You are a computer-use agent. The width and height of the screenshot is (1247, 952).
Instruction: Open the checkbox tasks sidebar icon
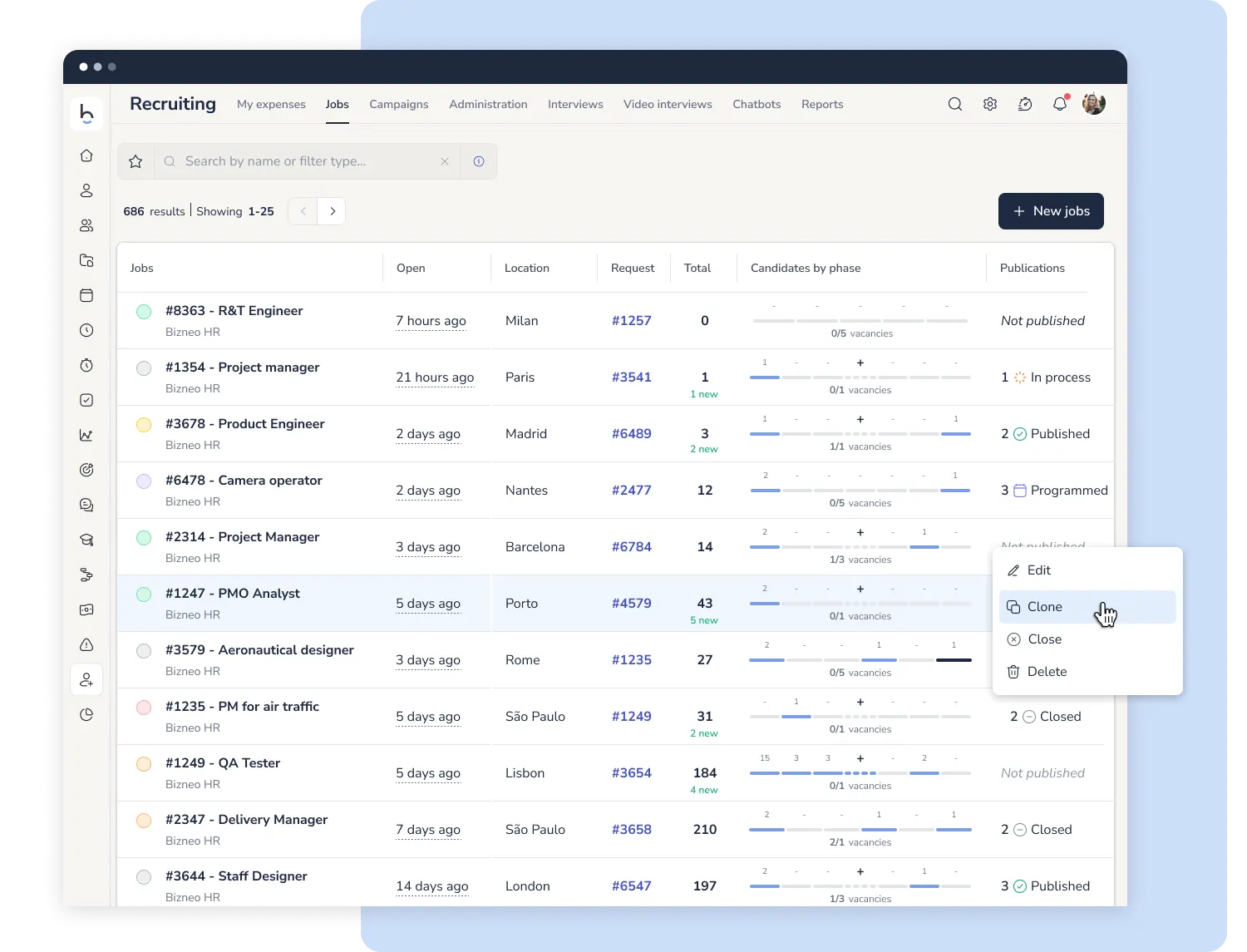click(86, 400)
